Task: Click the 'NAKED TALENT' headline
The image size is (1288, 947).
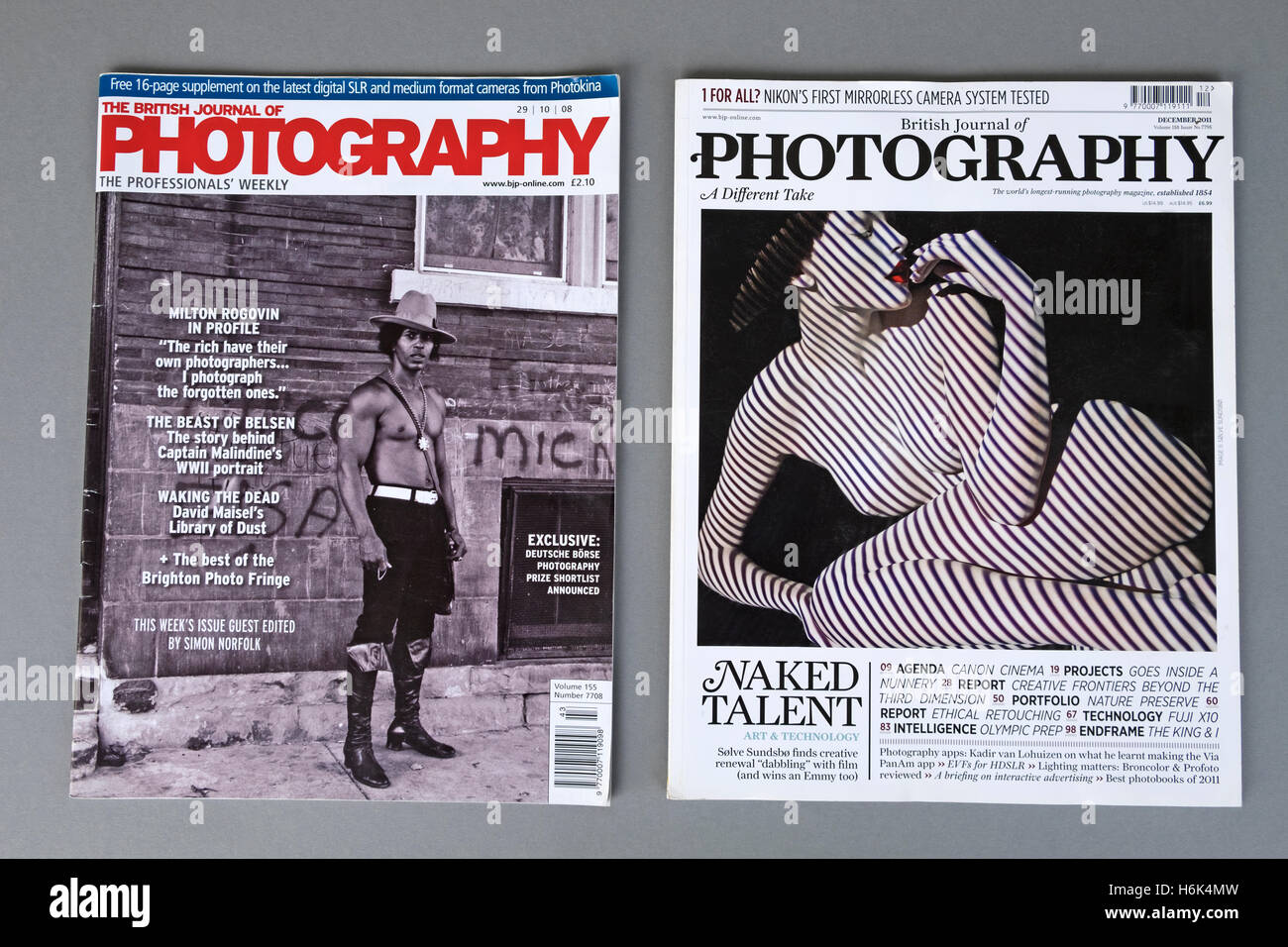Action: coord(781,694)
